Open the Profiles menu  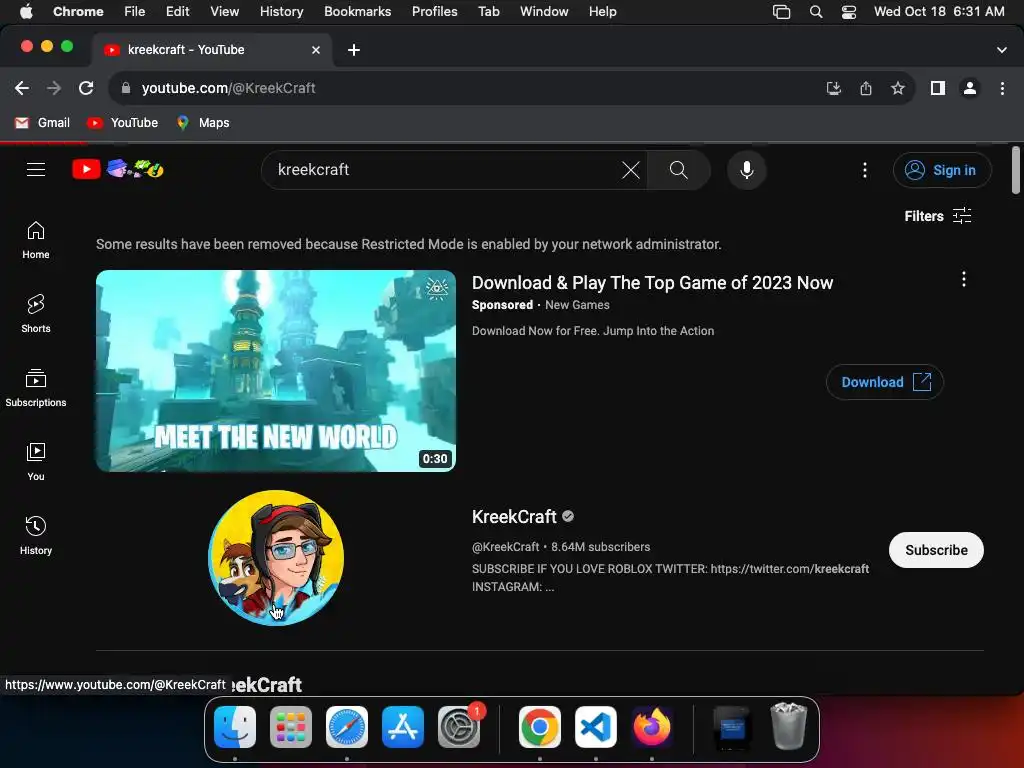point(434,12)
